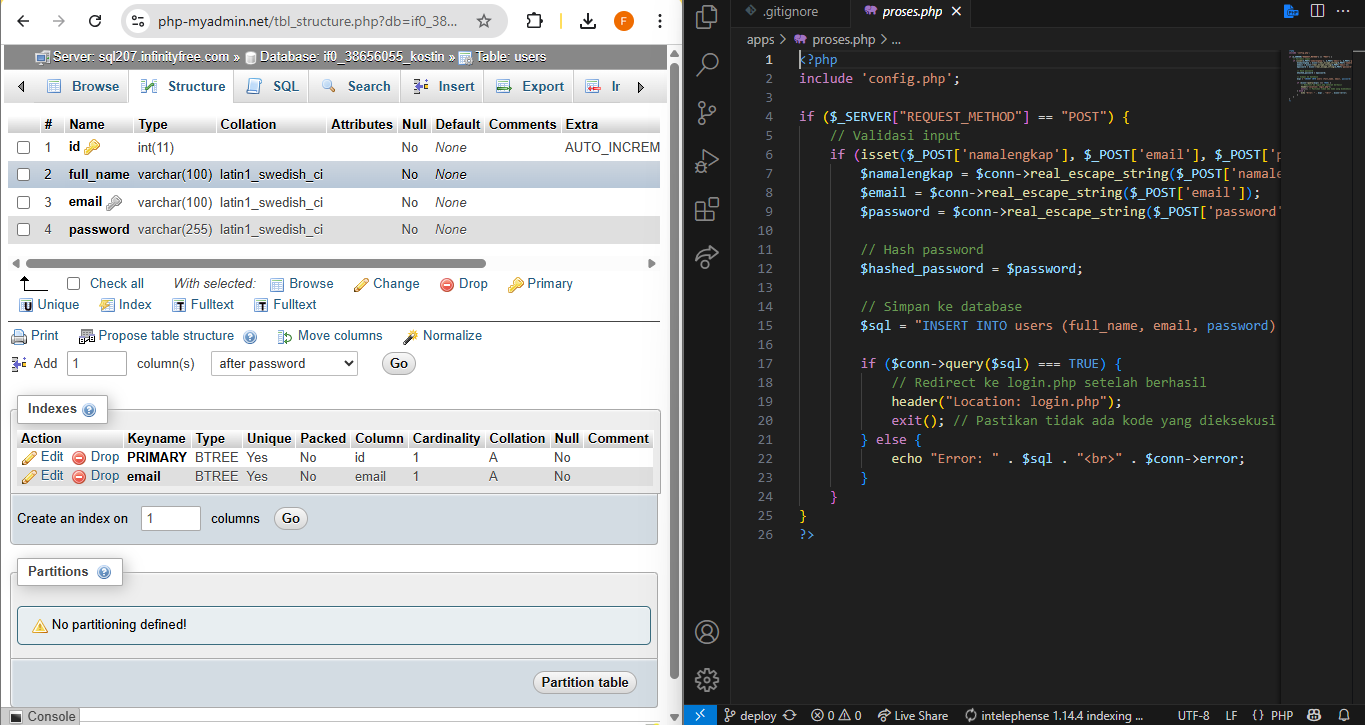This screenshot has height=725, width=1365.
Task: Bookmark this page with the star
Action: click(x=484, y=20)
